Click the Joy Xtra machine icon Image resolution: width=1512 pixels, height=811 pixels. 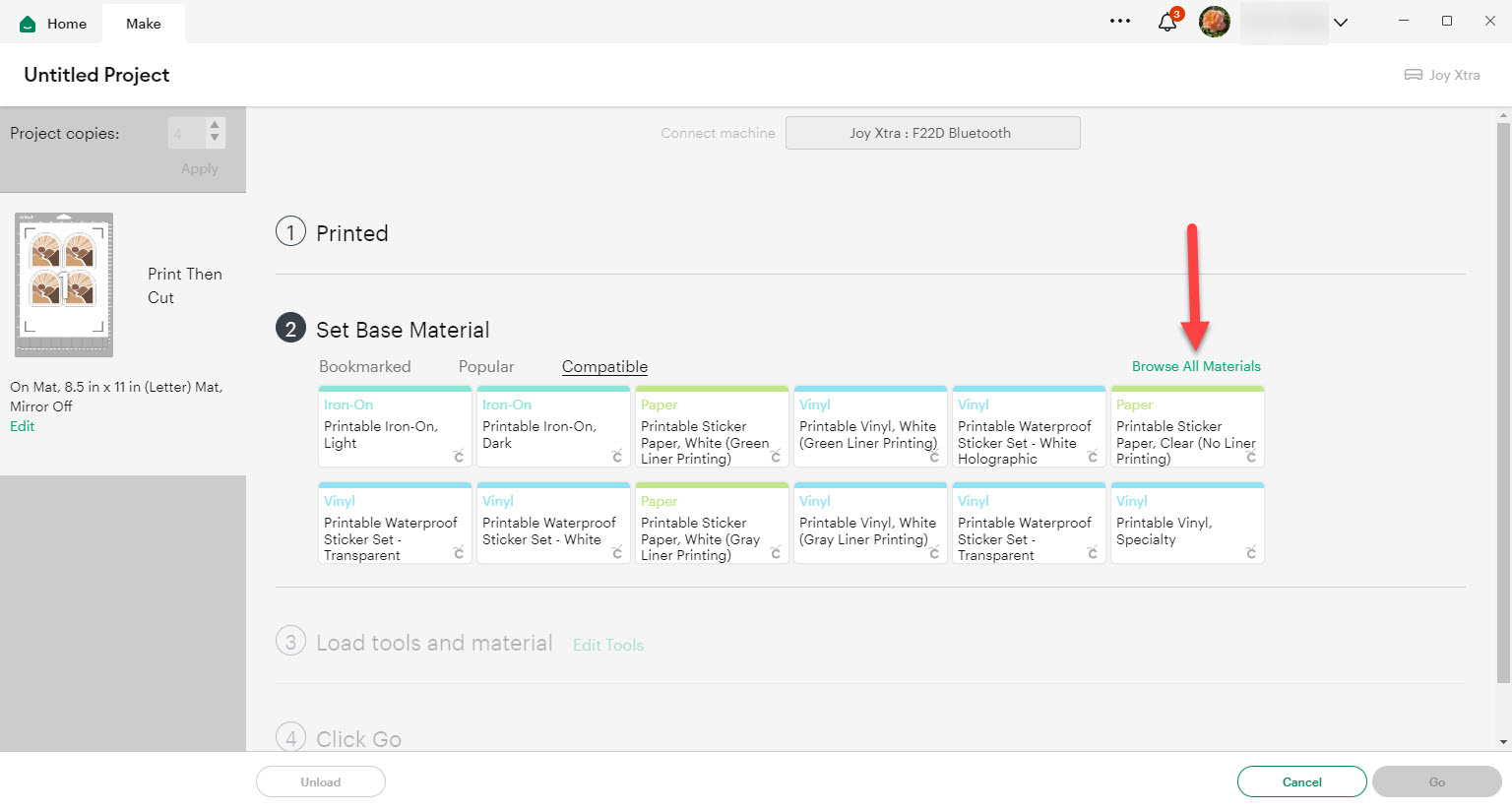(1413, 75)
